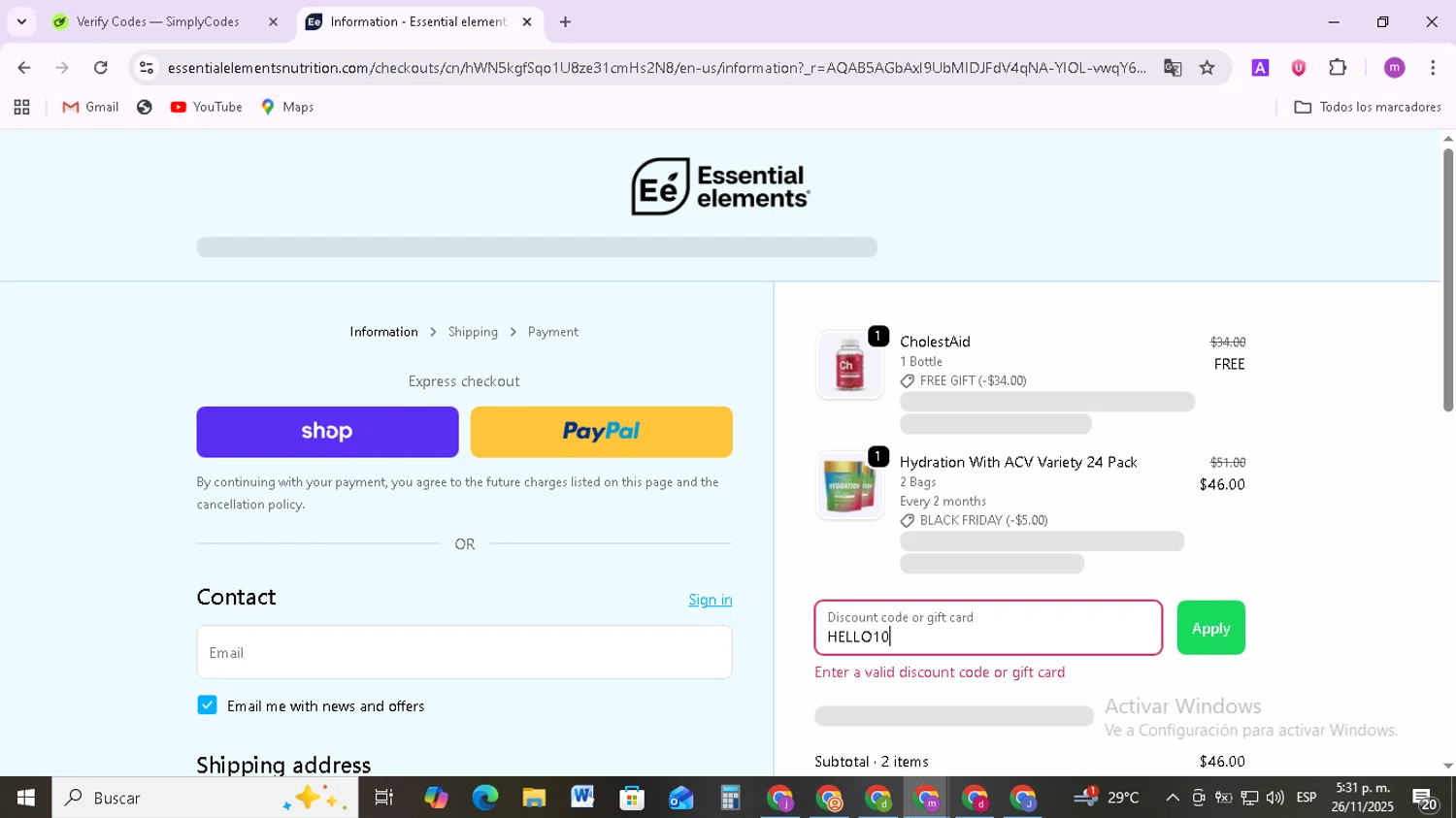Image resolution: width=1456 pixels, height=818 pixels.
Task: Open File Explorer from taskbar
Action: [534, 798]
